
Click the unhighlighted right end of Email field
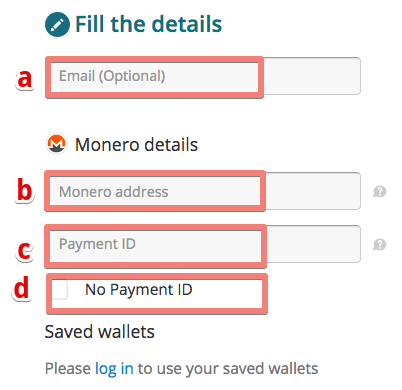pos(312,76)
